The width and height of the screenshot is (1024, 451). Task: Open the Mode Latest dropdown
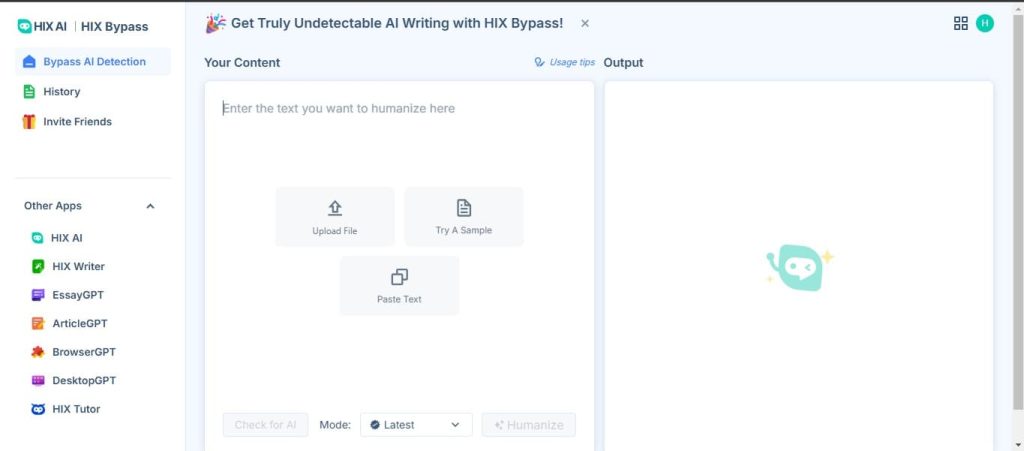(416, 425)
